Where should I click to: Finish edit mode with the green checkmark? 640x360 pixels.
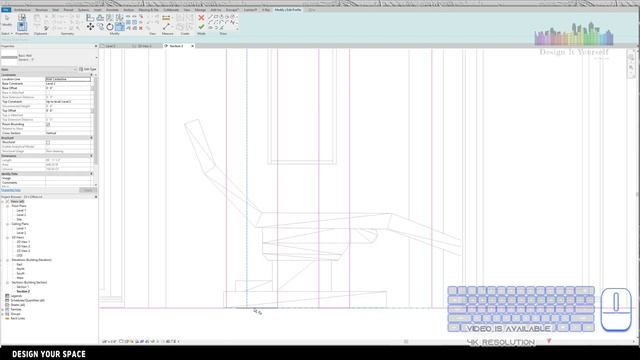tap(202, 27)
